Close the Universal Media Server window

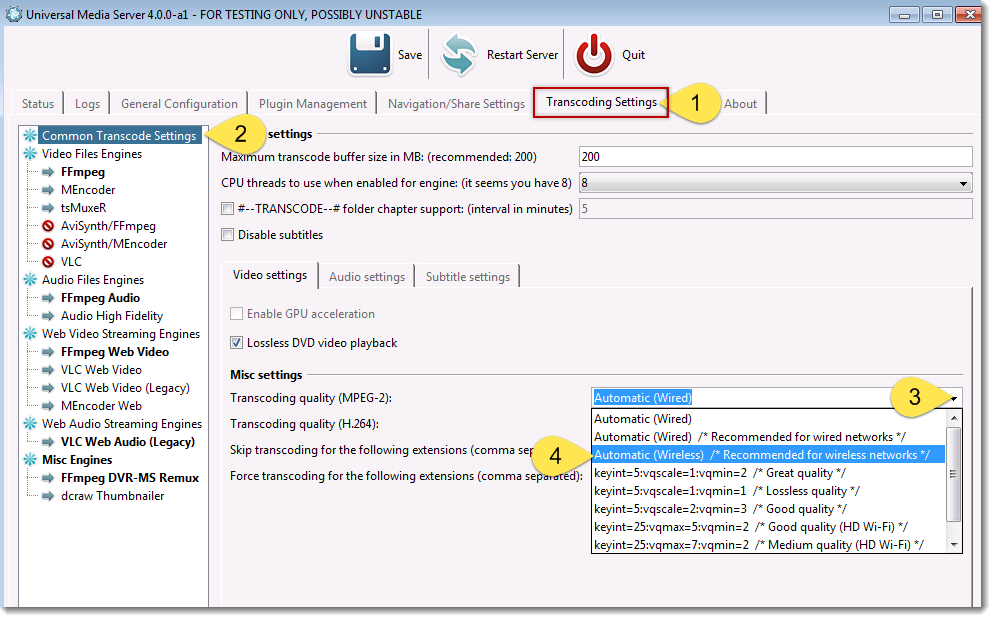pyautogui.click(x=970, y=15)
